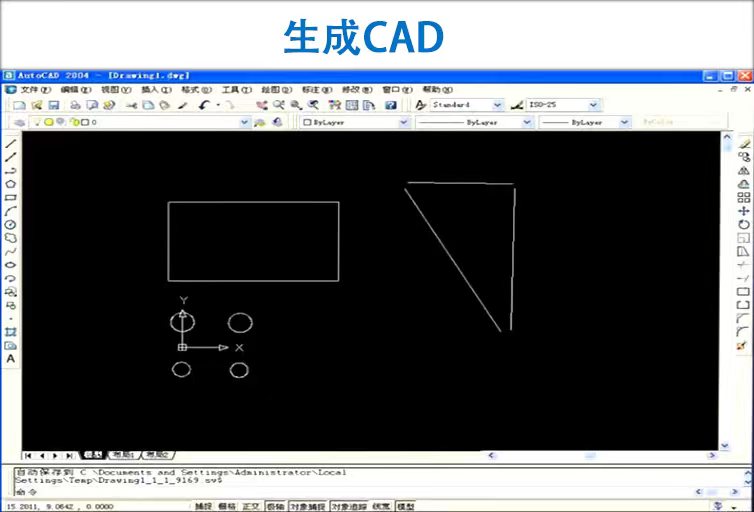Click the Pan realtime icon
Screen dimensions: 754x512
pos(262,105)
